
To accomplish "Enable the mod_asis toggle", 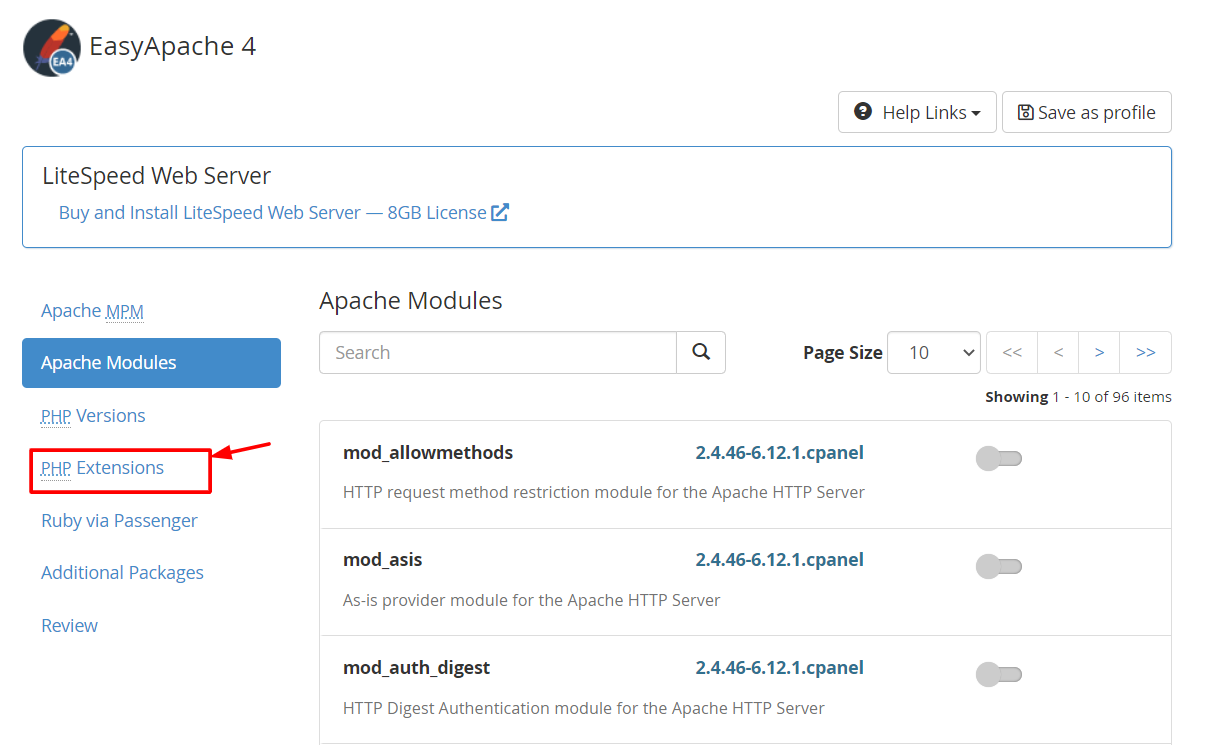I will (998, 566).
